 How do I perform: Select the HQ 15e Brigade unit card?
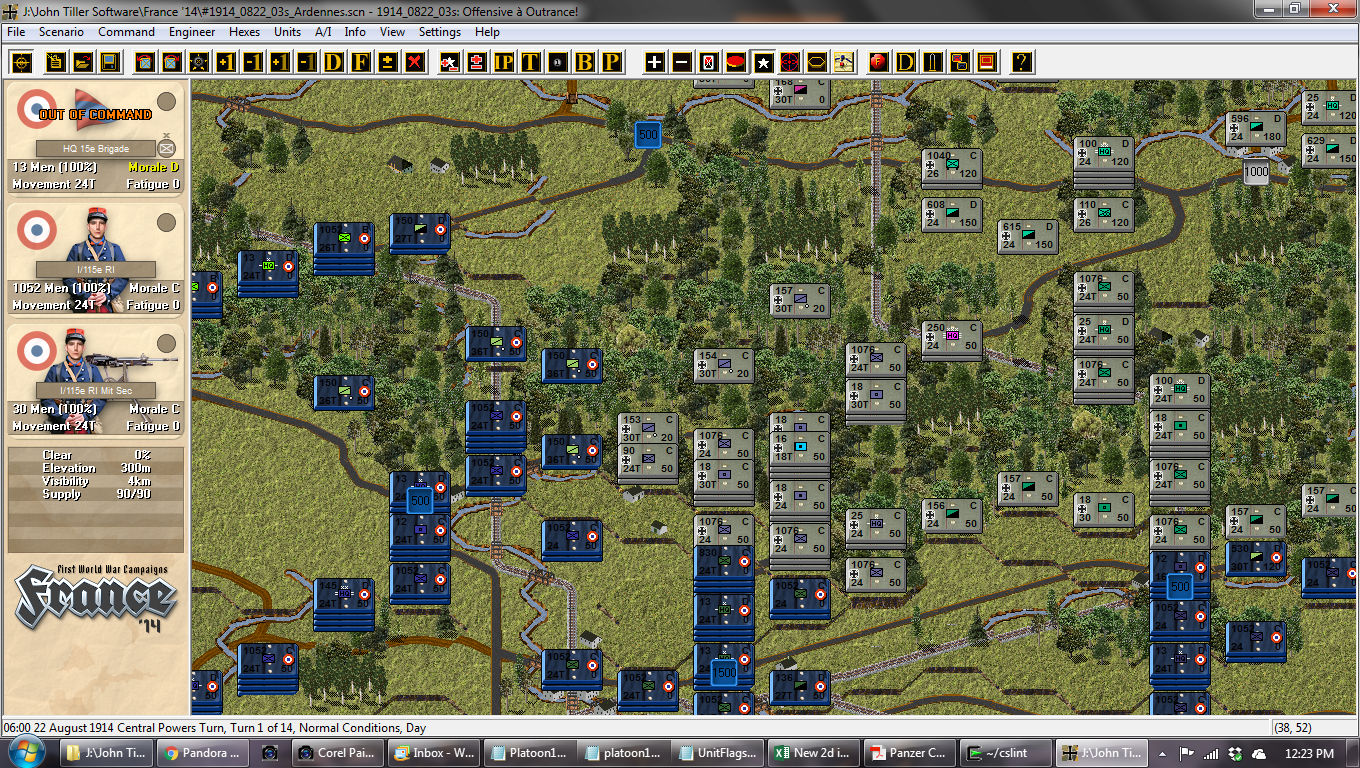pyautogui.click(x=96, y=139)
